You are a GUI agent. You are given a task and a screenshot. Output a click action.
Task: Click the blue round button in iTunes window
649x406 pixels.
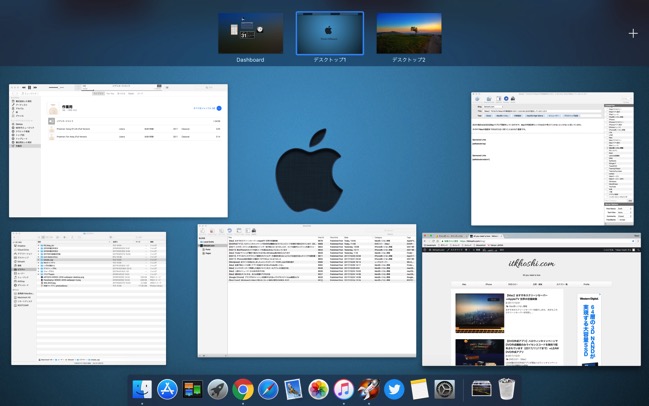click(x=219, y=108)
